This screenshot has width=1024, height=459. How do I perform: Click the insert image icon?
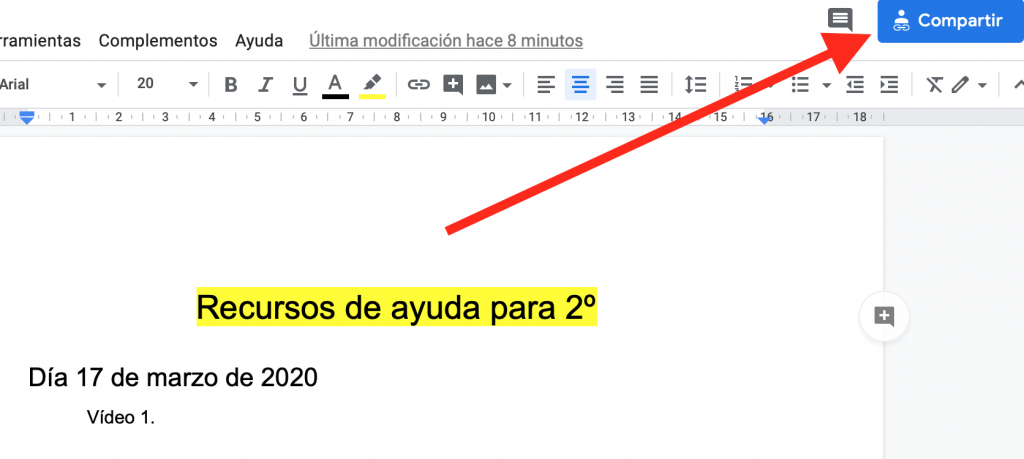tap(487, 85)
